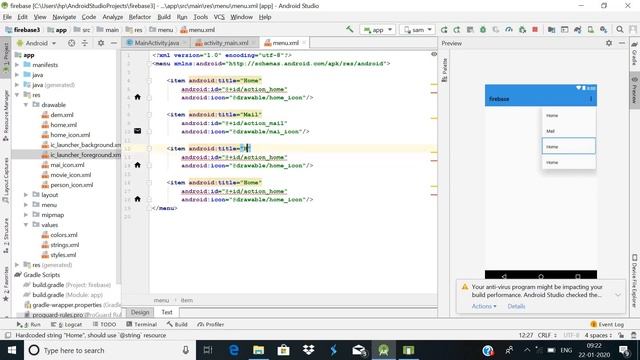Switch to activity_main.xml editor tab
Image resolution: width=640 pixels, height=360 pixels.
click(x=226, y=43)
